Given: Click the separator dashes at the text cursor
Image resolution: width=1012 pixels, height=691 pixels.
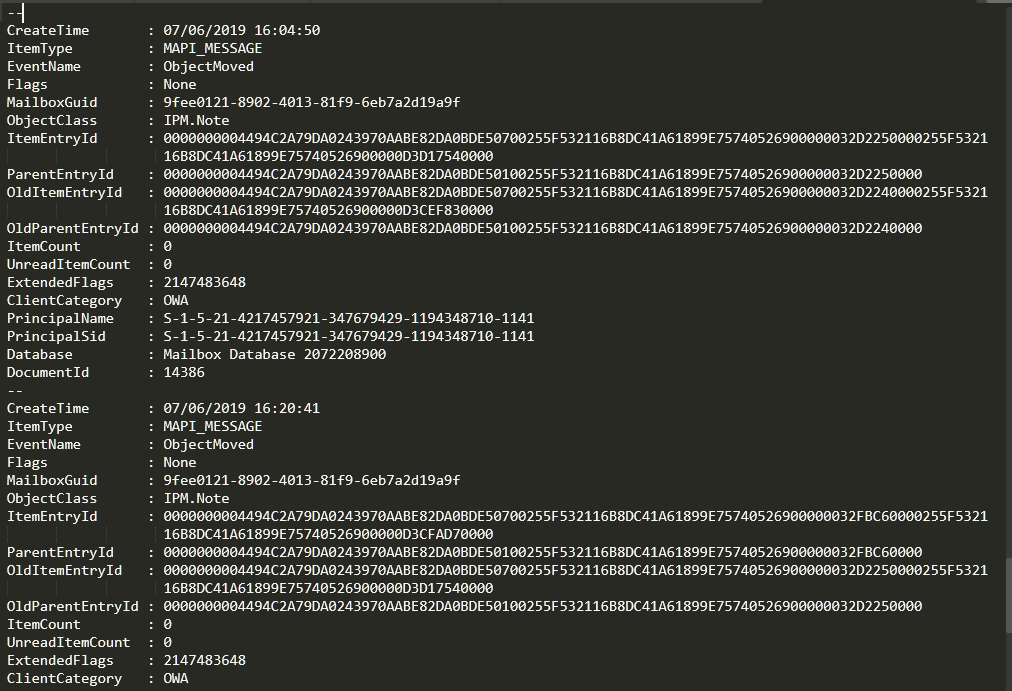Looking at the screenshot, I should [15, 12].
